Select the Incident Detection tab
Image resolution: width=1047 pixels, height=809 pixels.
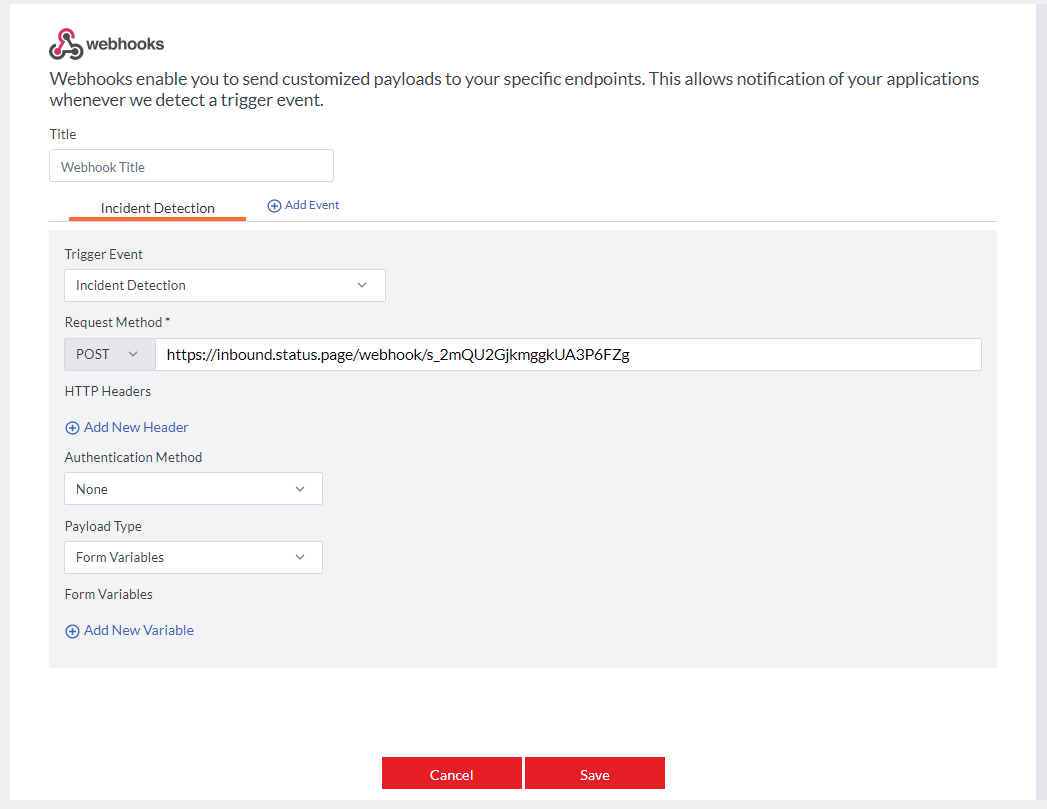pos(158,208)
